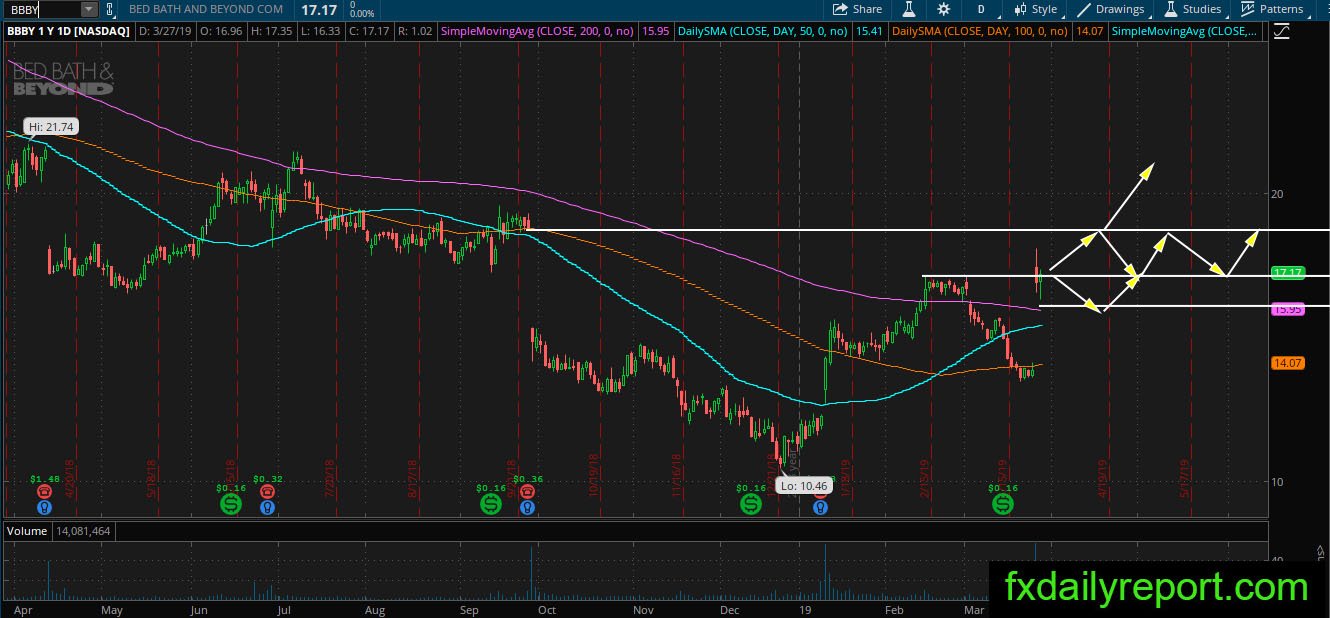Click the December $0.16 dividend icon
The width and height of the screenshot is (1330, 618).
pyautogui.click(x=751, y=505)
